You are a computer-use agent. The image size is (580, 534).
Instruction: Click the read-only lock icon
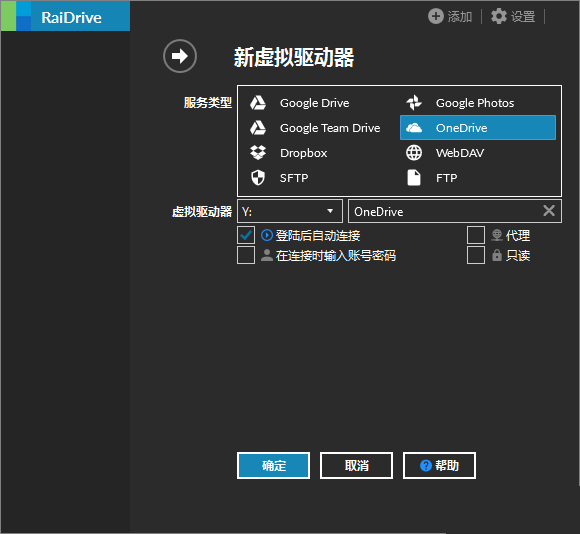(x=497, y=255)
